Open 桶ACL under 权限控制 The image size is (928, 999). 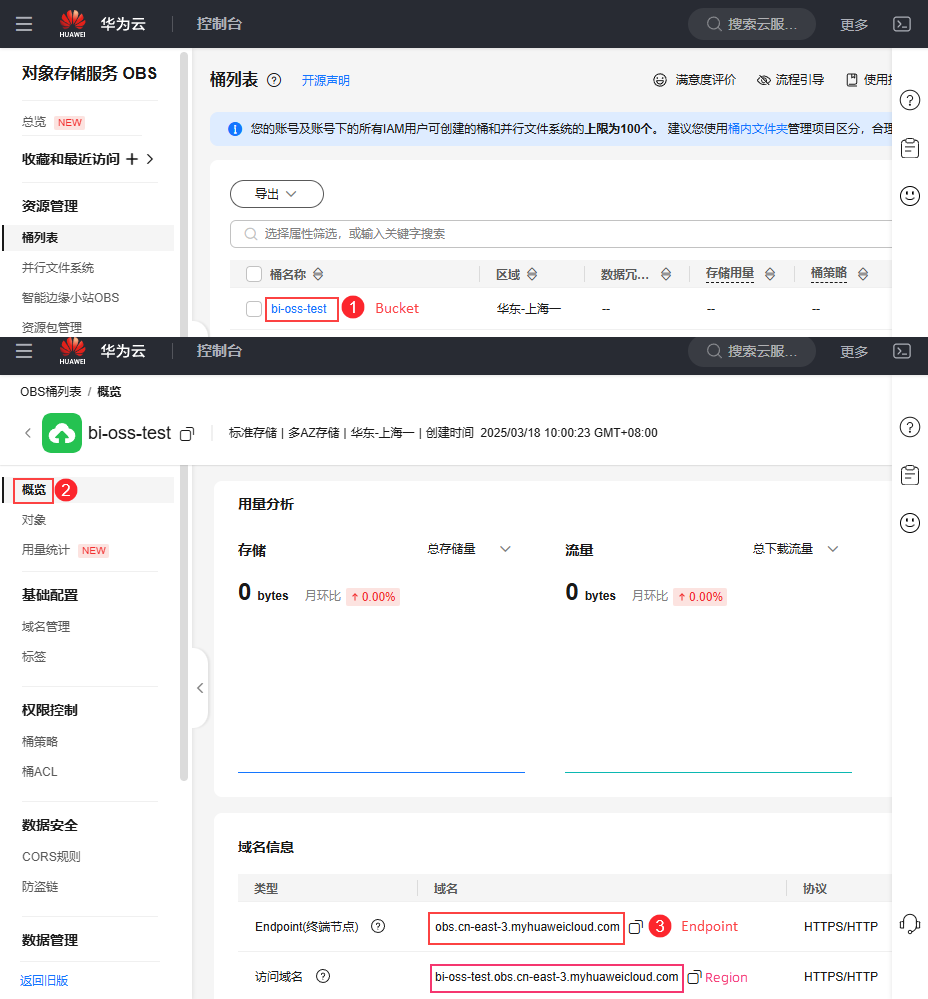pos(39,772)
